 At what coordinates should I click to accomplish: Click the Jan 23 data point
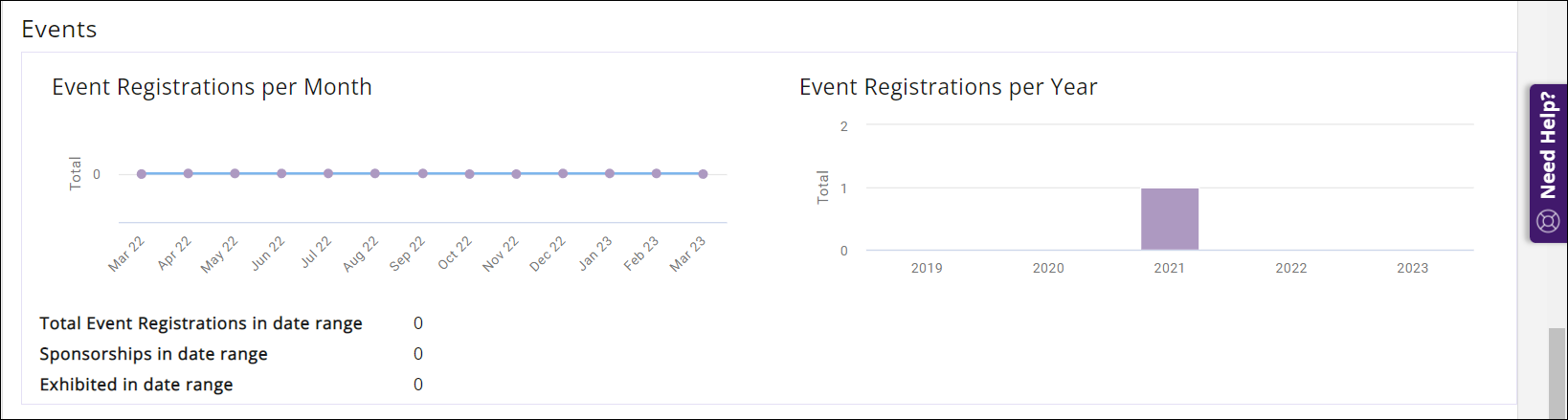pos(610,173)
